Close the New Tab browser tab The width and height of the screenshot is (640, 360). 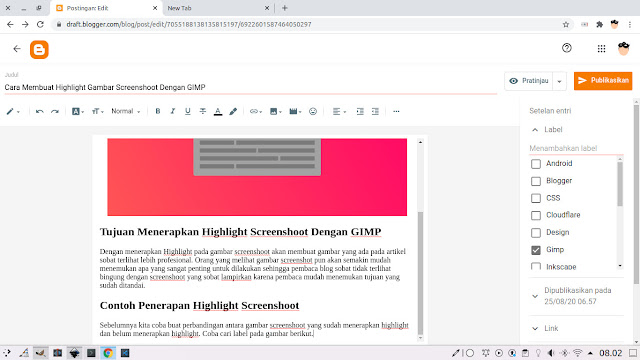pyautogui.click(x=267, y=8)
